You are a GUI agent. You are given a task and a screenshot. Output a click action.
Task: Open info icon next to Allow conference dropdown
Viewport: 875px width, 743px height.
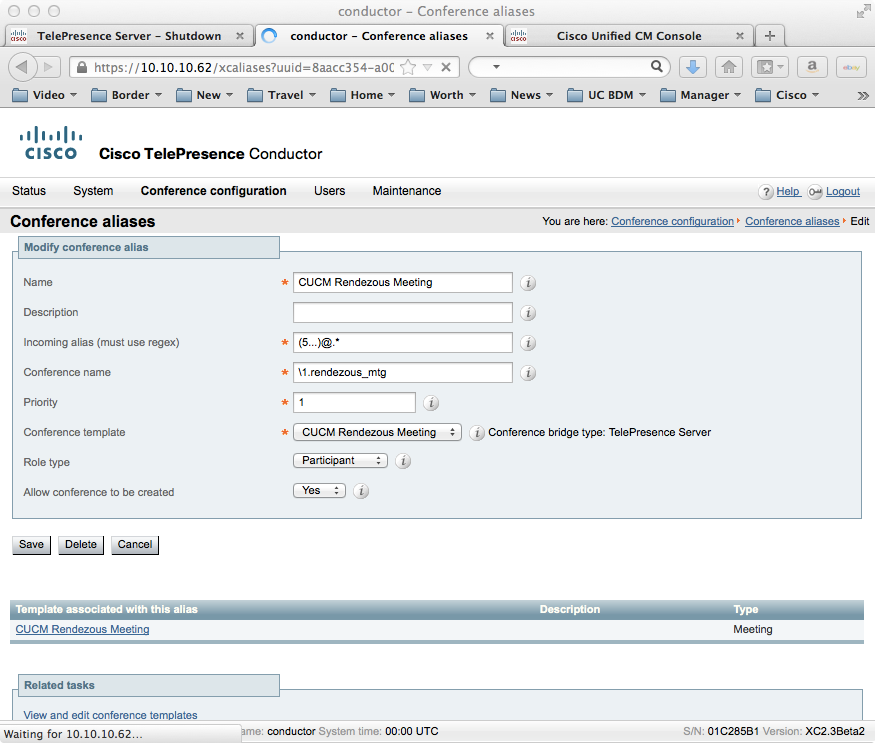[361, 491]
